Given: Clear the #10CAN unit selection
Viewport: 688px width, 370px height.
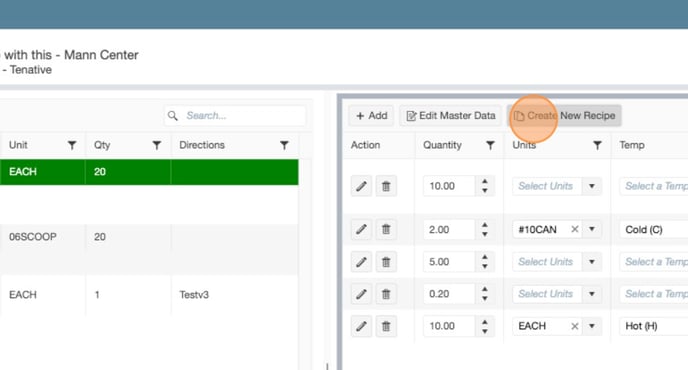Looking at the screenshot, I should pyautogui.click(x=574, y=229).
